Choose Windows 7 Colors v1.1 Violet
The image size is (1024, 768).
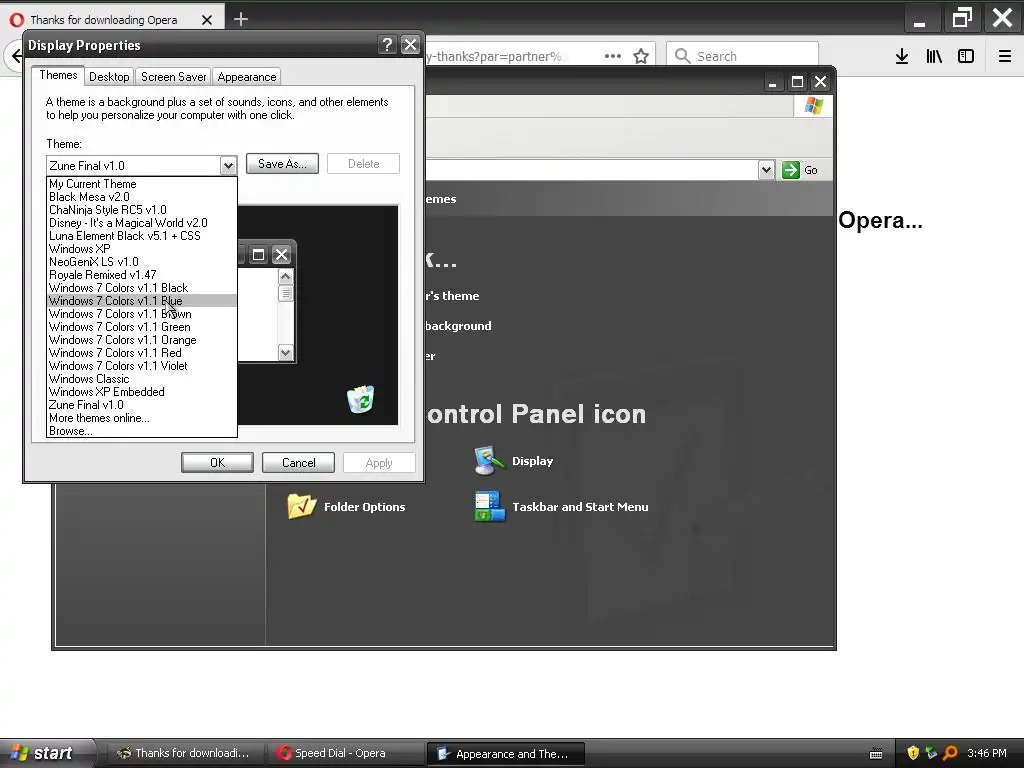tap(142, 366)
